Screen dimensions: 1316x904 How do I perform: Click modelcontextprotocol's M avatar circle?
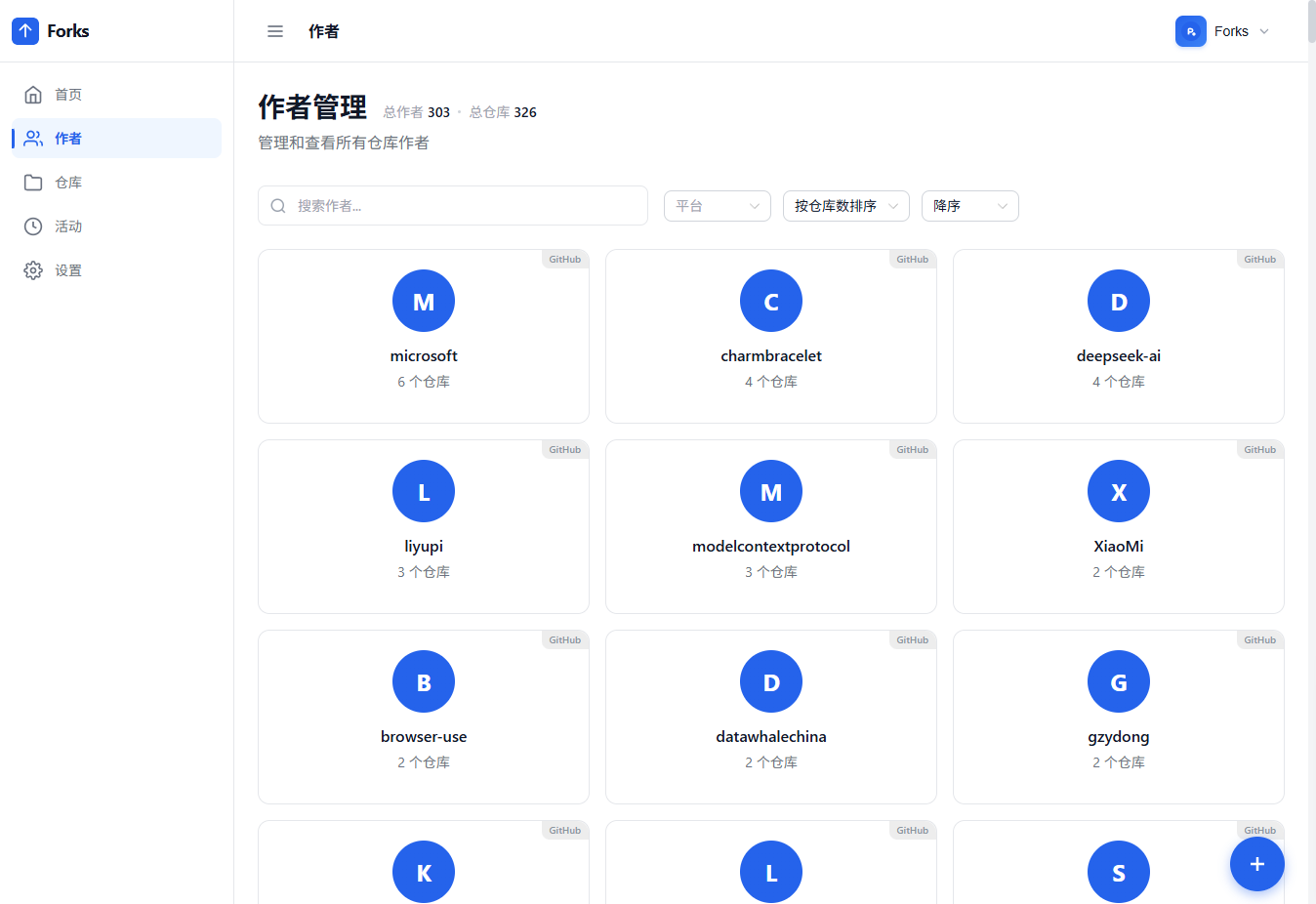[x=771, y=491]
